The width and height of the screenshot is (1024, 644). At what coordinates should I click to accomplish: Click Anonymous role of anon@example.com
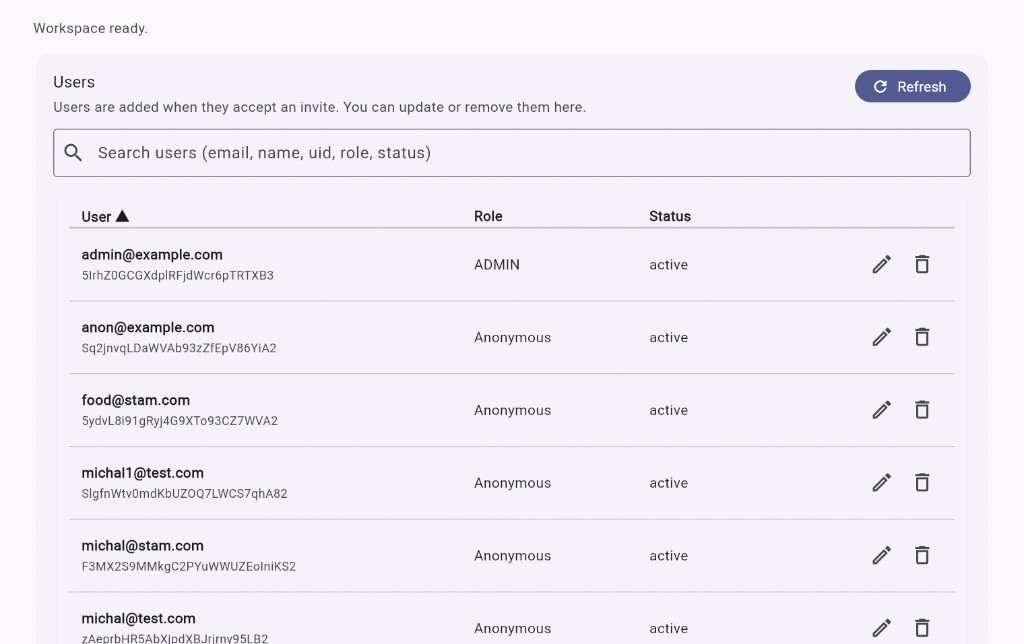pyautogui.click(x=513, y=338)
